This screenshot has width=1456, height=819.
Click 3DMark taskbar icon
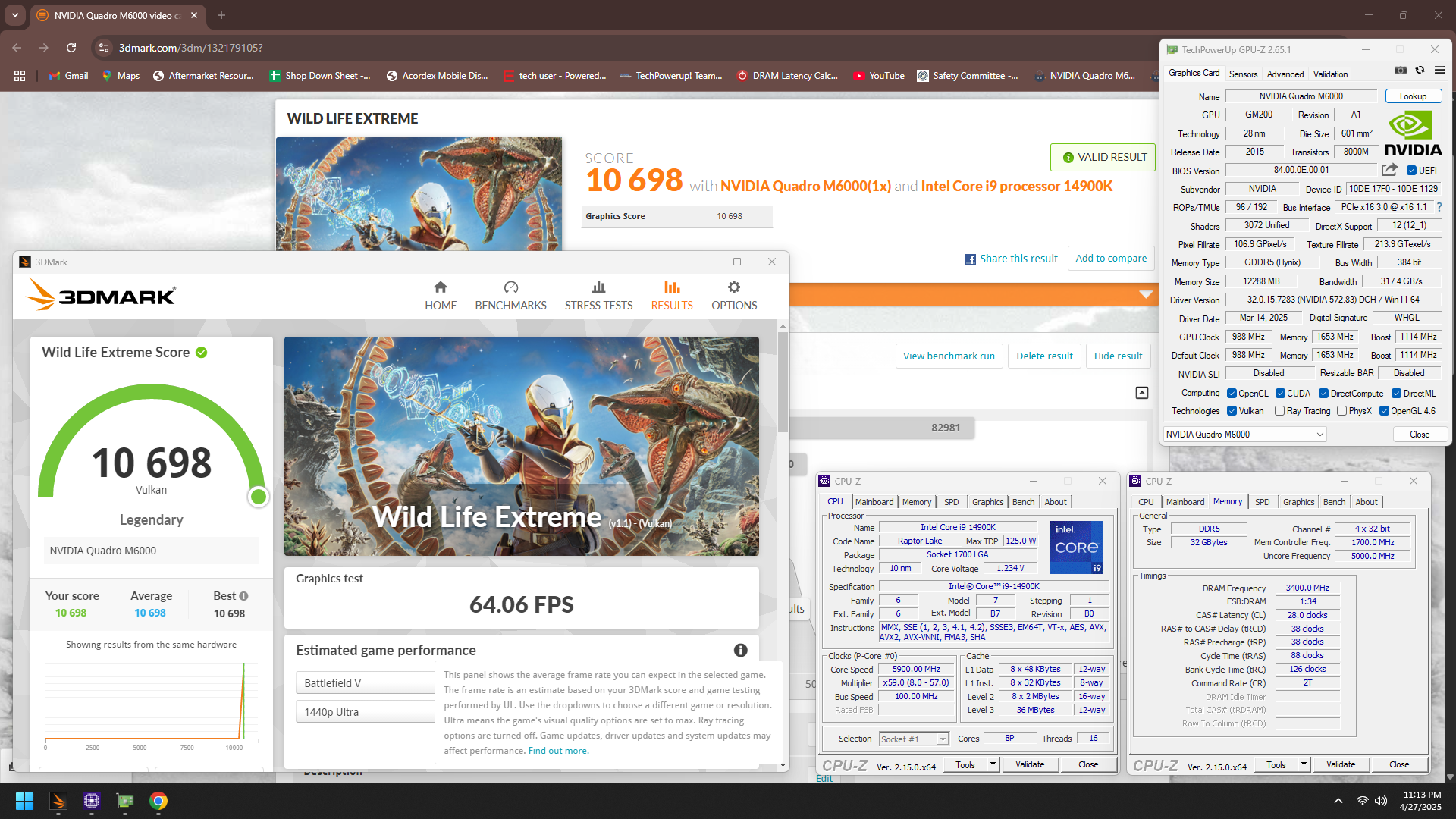click(x=58, y=801)
